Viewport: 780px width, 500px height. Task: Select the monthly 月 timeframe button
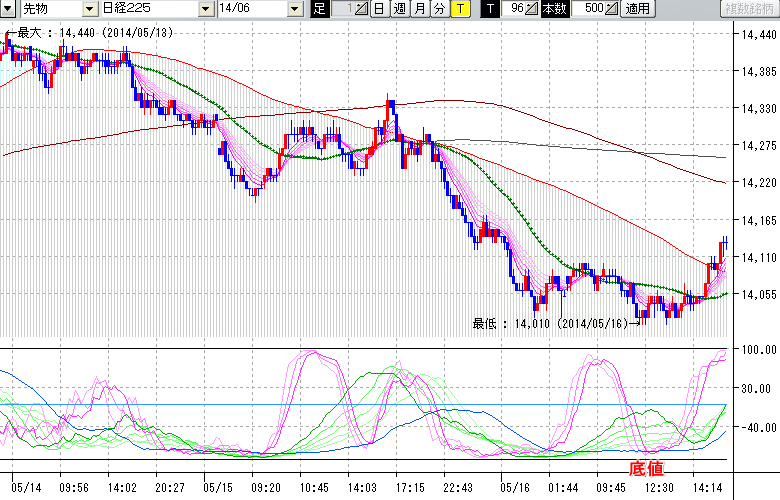coord(419,9)
